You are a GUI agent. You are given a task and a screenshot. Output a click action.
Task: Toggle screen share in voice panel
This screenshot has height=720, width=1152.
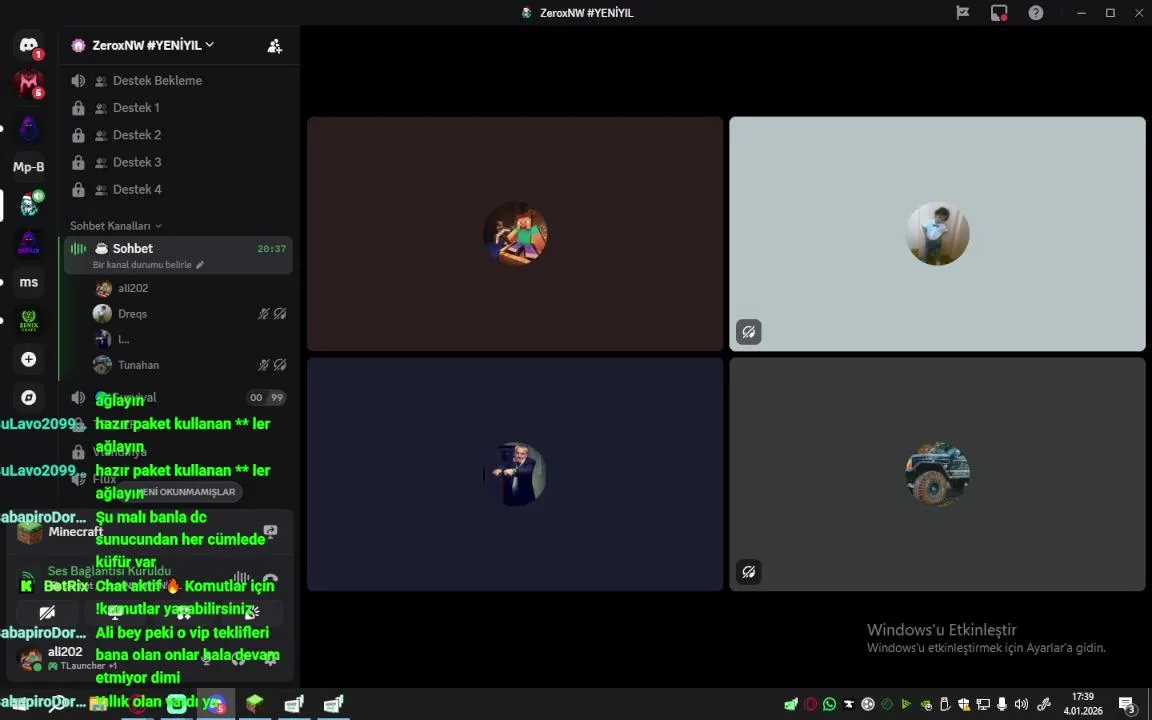point(115,612)
